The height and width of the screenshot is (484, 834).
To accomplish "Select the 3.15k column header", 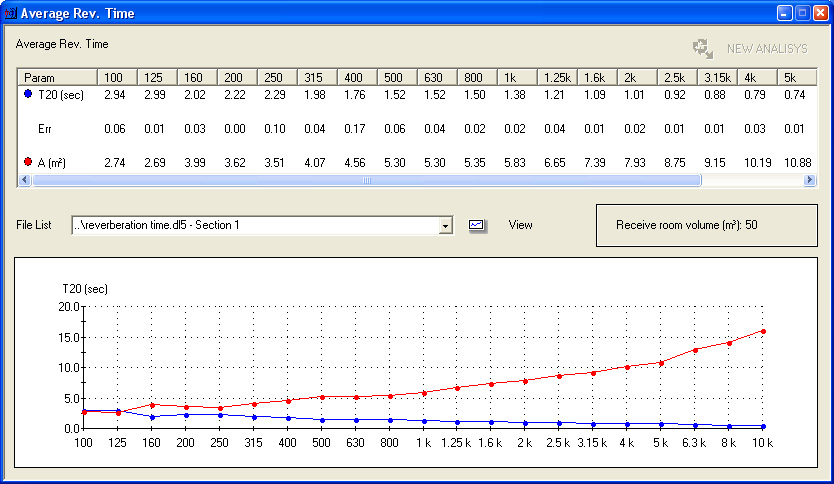I will click(717, 78).
